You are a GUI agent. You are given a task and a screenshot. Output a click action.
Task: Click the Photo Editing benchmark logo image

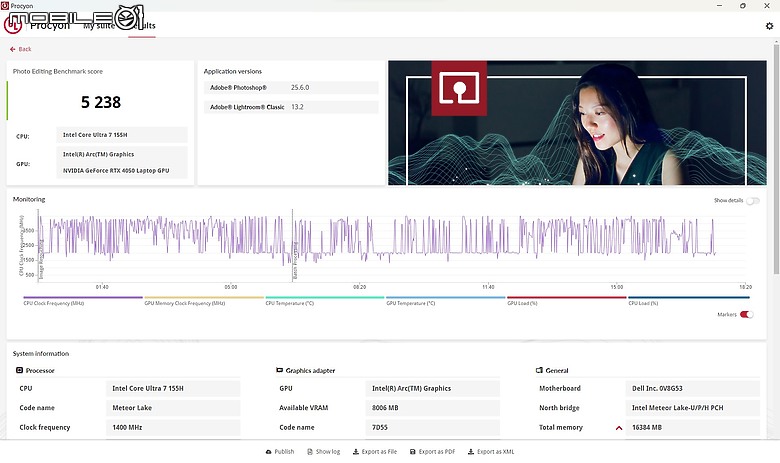tap(459, 88)
